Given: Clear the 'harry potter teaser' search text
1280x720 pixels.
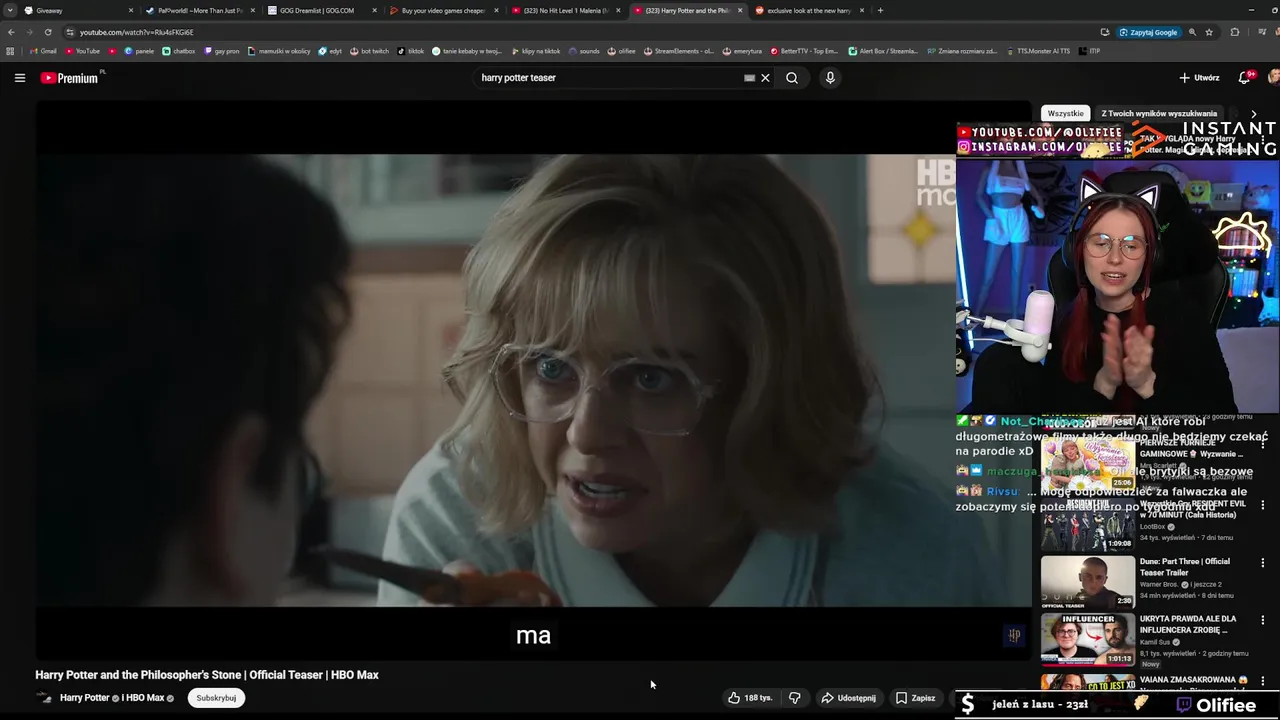Looking at the screenshot, I should 765,78.
